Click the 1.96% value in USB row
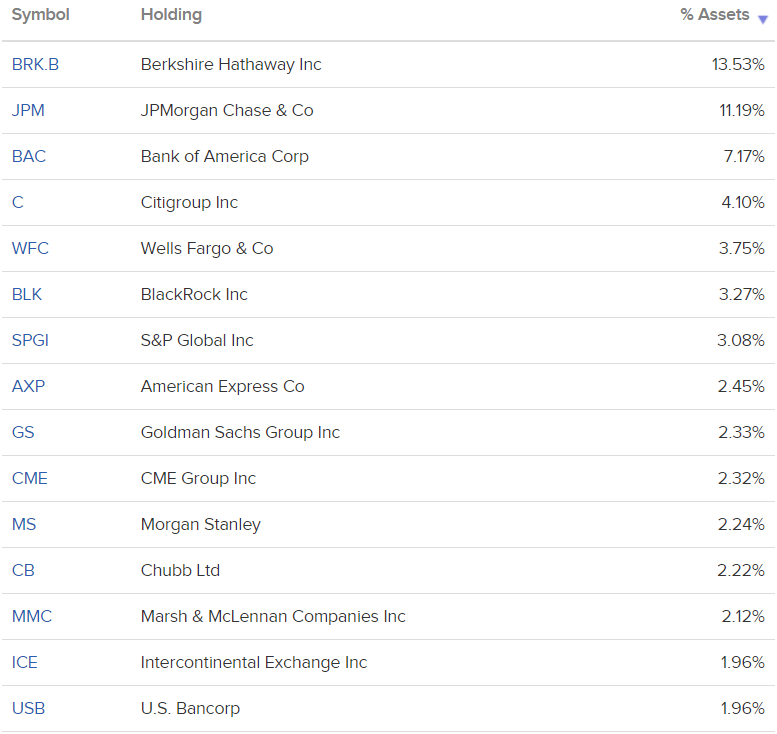The width and height of the screenshot is (777, 734). click(x=743, y=708)
